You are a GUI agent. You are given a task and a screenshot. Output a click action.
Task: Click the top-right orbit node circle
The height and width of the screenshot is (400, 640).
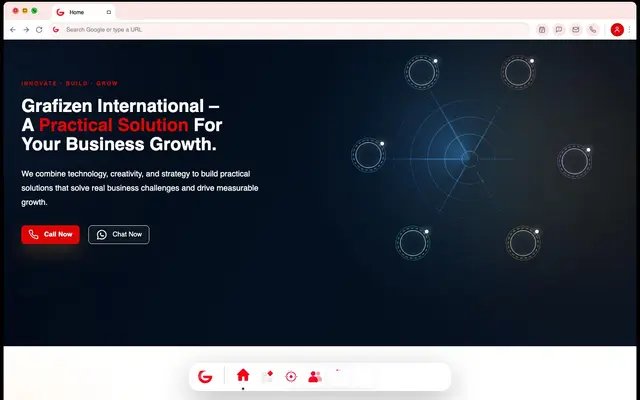518,73
